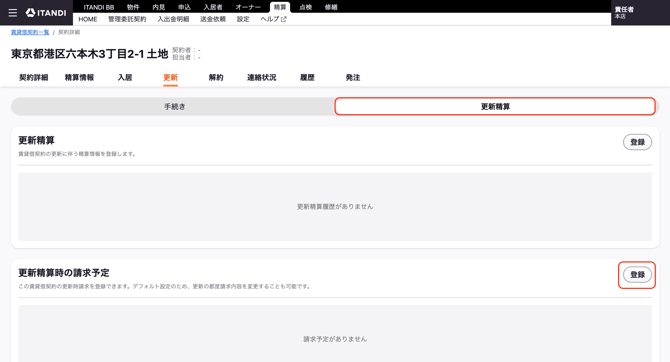Select the 手続き segment
The image size is (670, 362).
(x=173, y=106)
